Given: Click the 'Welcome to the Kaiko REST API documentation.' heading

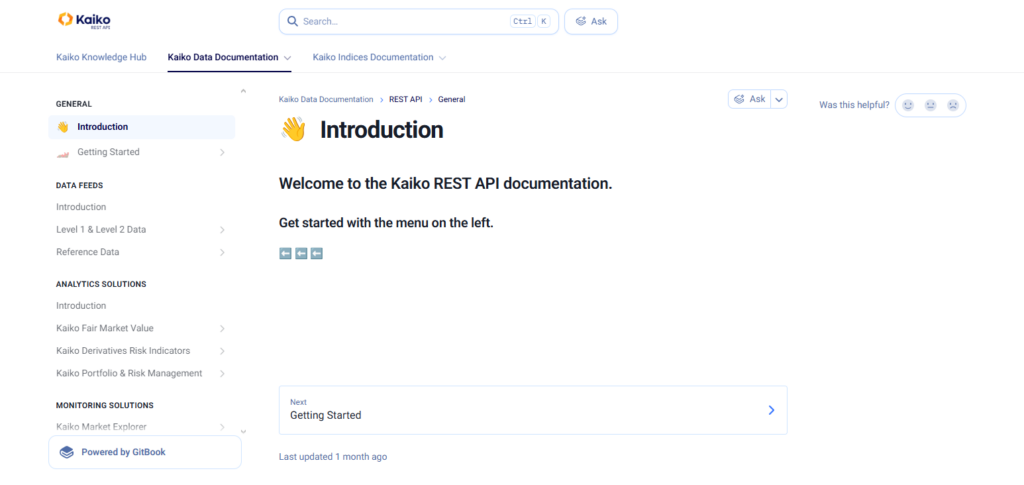Looking at the screenshot, I should [445, 183].
